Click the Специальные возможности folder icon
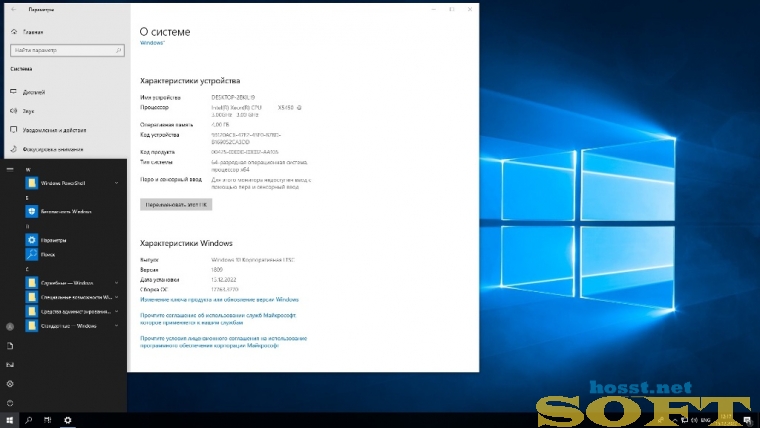 32,297
